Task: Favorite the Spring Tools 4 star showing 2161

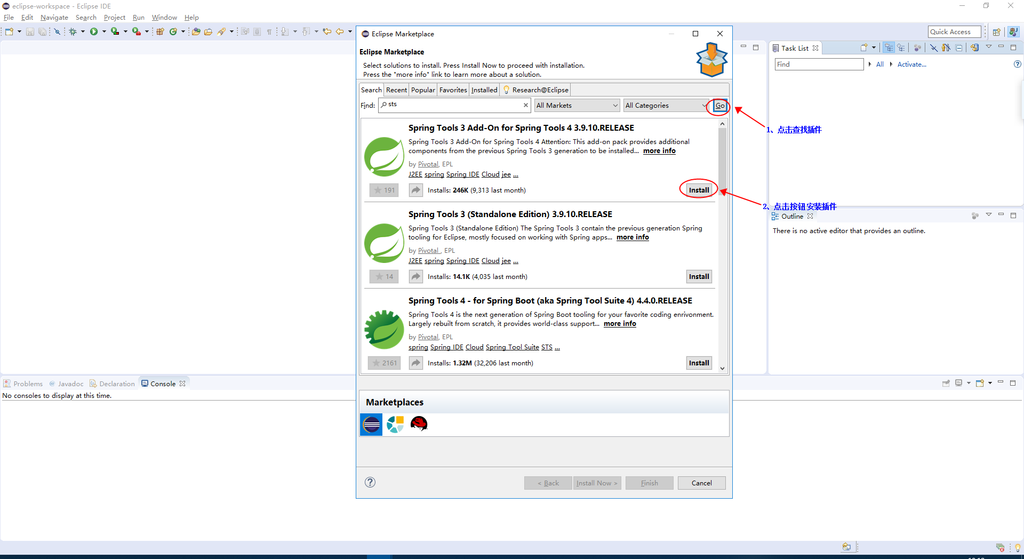Action: pos(384,363)
